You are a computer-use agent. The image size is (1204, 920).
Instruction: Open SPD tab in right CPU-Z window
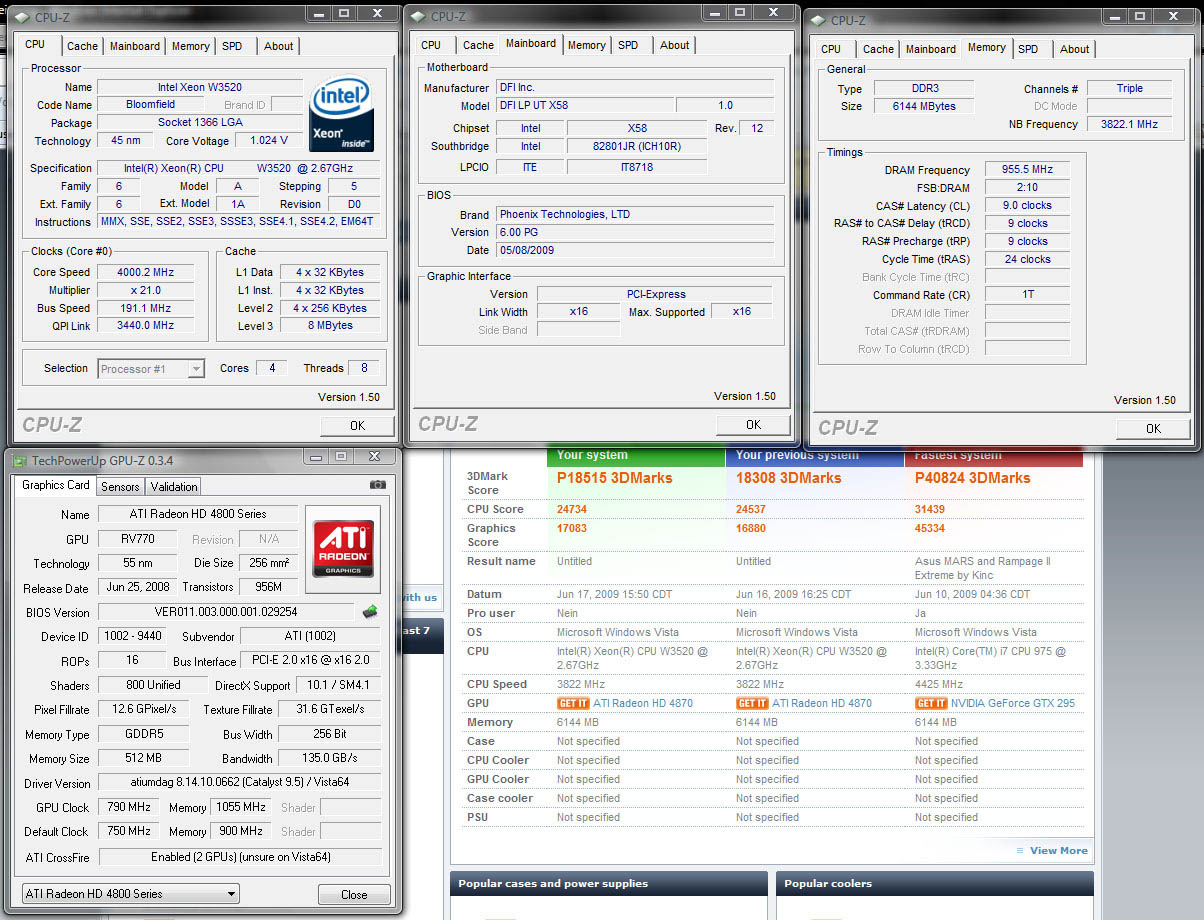click(1028, 49)
